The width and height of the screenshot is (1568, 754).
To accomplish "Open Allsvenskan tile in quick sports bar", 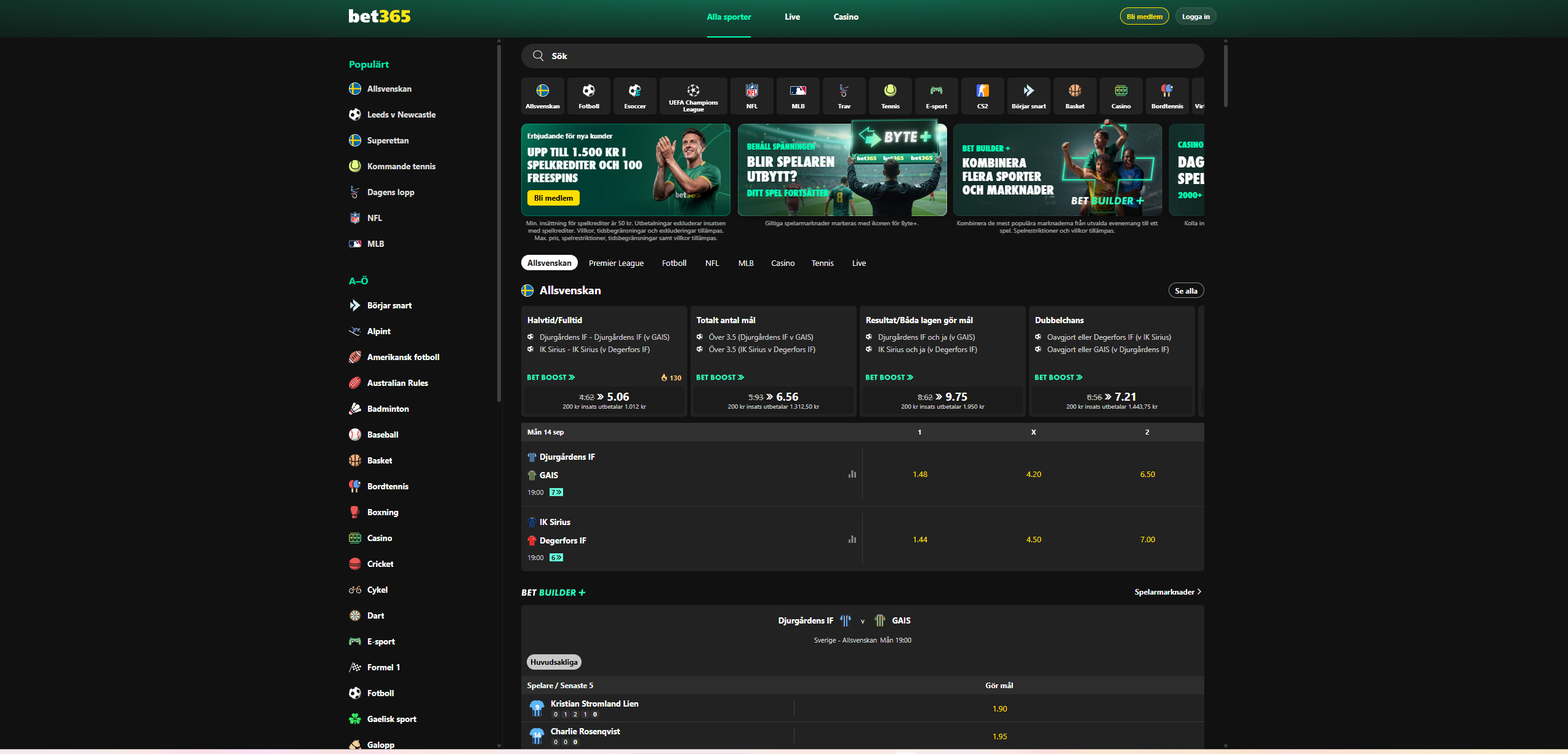I will coord(542,96).
